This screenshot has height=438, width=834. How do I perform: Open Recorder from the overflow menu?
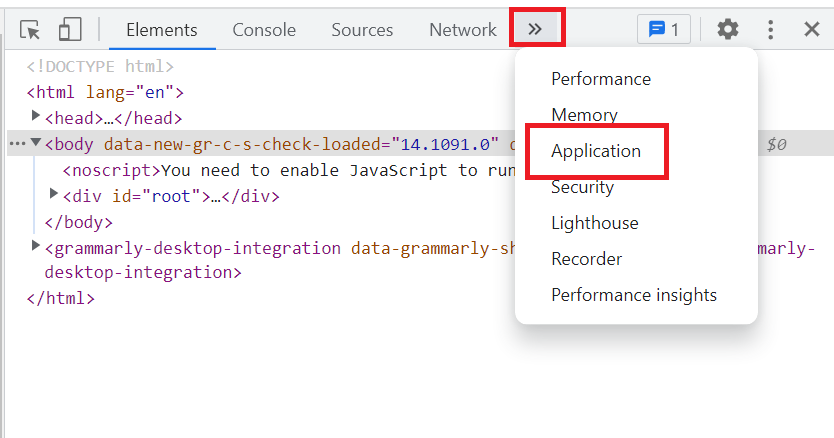(586, 259)
